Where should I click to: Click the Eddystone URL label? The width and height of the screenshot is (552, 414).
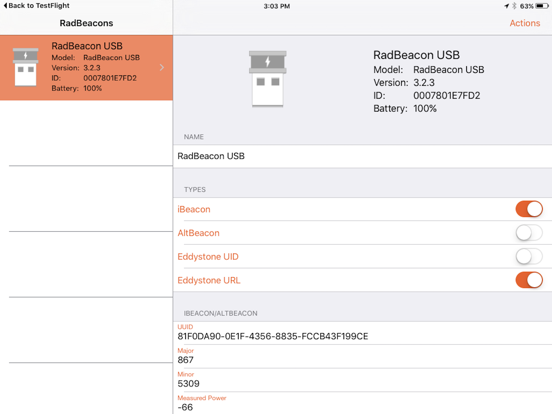(x=209, y=280)
